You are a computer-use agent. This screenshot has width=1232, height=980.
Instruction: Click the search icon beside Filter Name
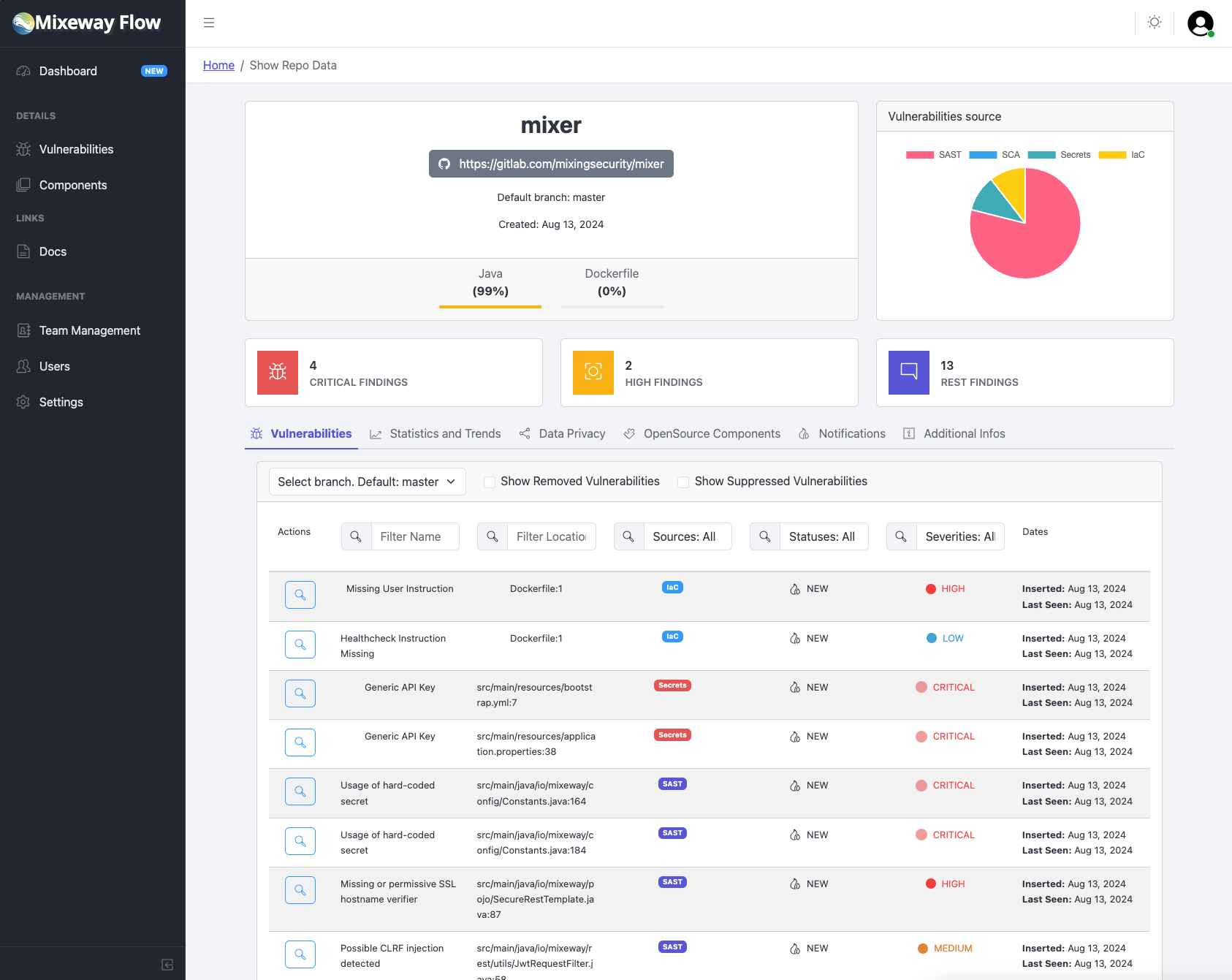(357, 536)
